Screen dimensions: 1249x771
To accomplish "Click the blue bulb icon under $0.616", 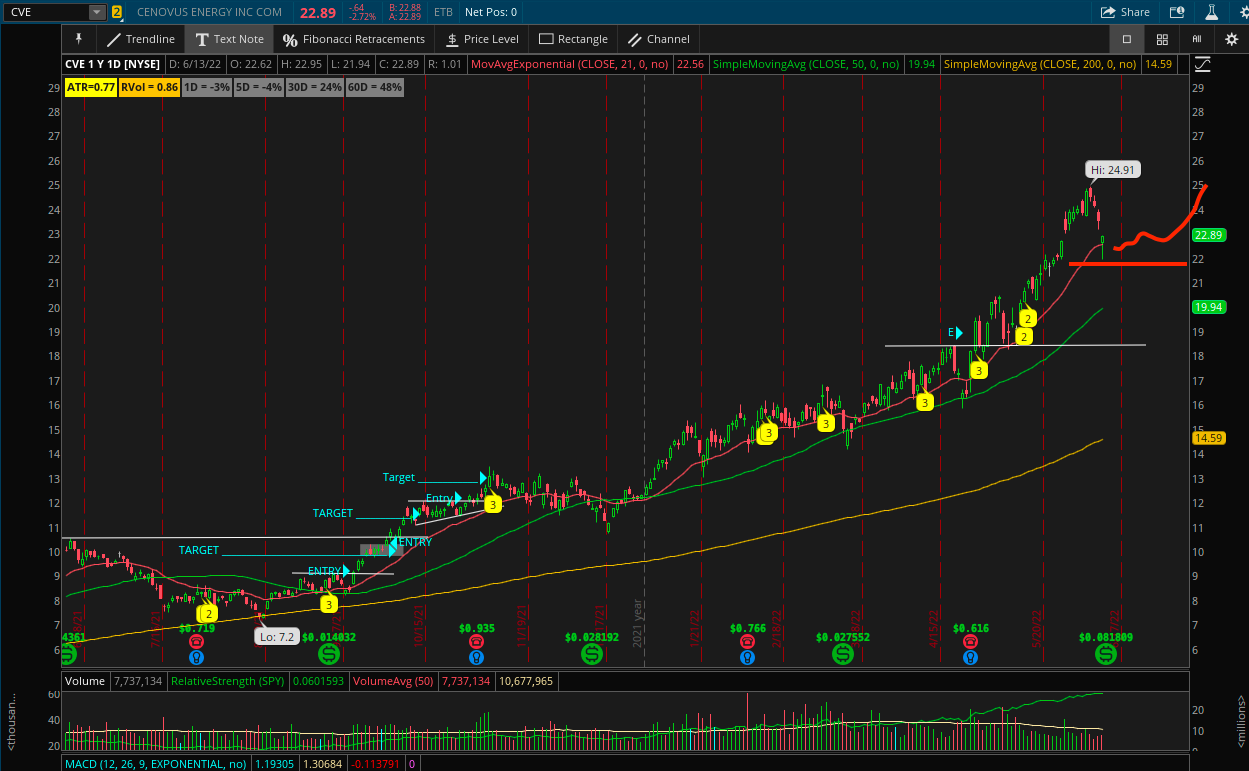I will [970, 658].
